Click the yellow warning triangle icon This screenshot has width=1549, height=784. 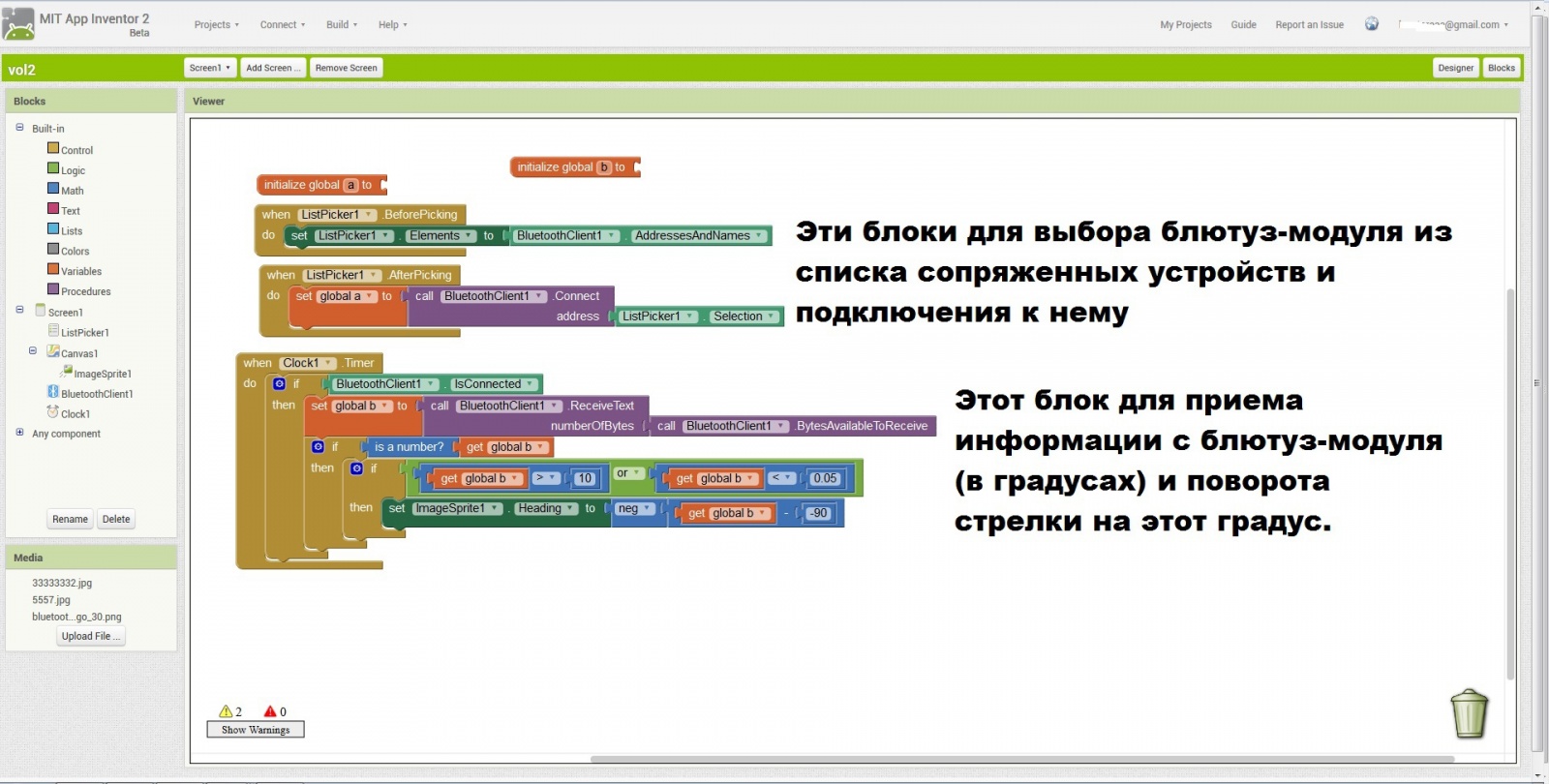coord(226,711)
